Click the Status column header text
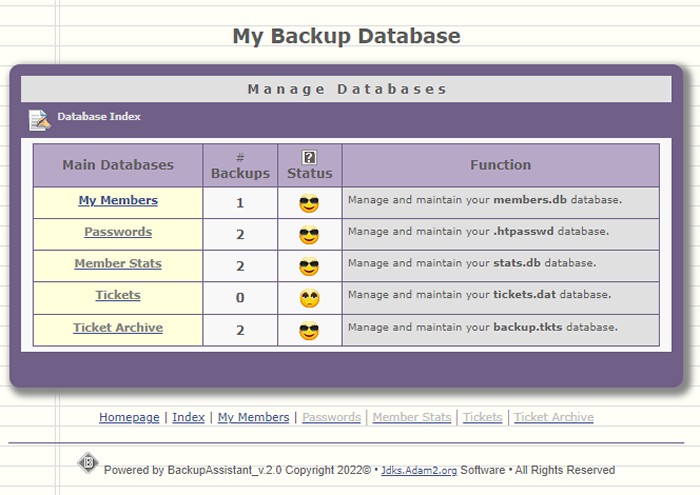The image size is (700, 495). point(309,173)
